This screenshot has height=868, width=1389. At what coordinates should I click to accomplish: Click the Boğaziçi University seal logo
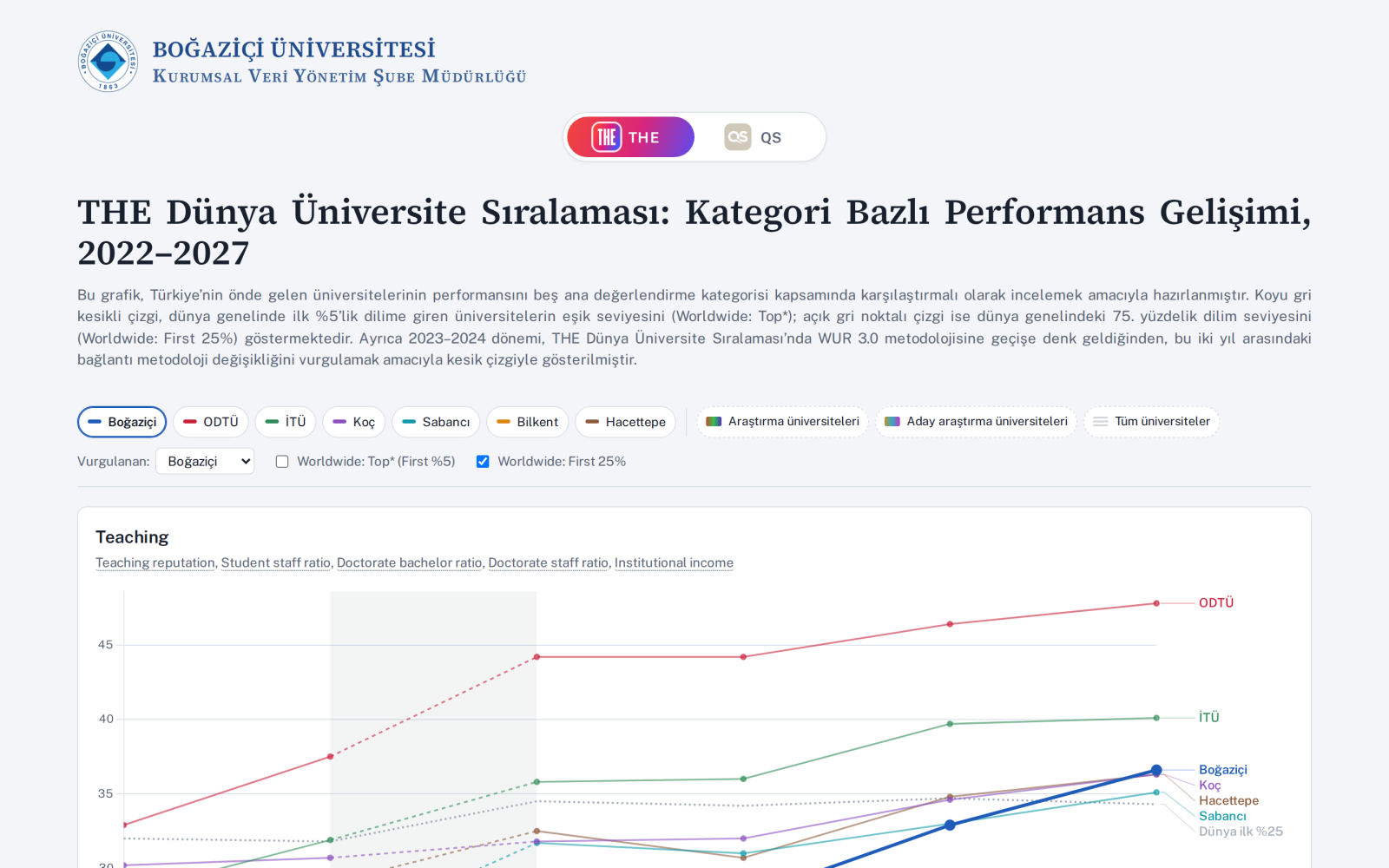[108, 62]
